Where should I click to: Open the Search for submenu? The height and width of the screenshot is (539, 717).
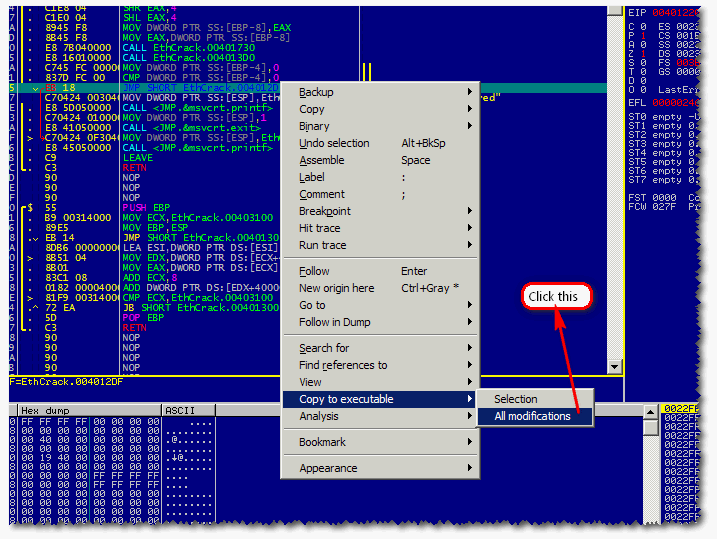tap(324, 348)
